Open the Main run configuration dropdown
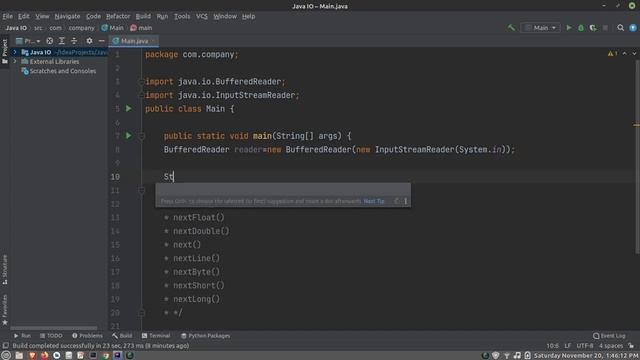This screenshot has width=640, height=360. click(x=540, y=28)
